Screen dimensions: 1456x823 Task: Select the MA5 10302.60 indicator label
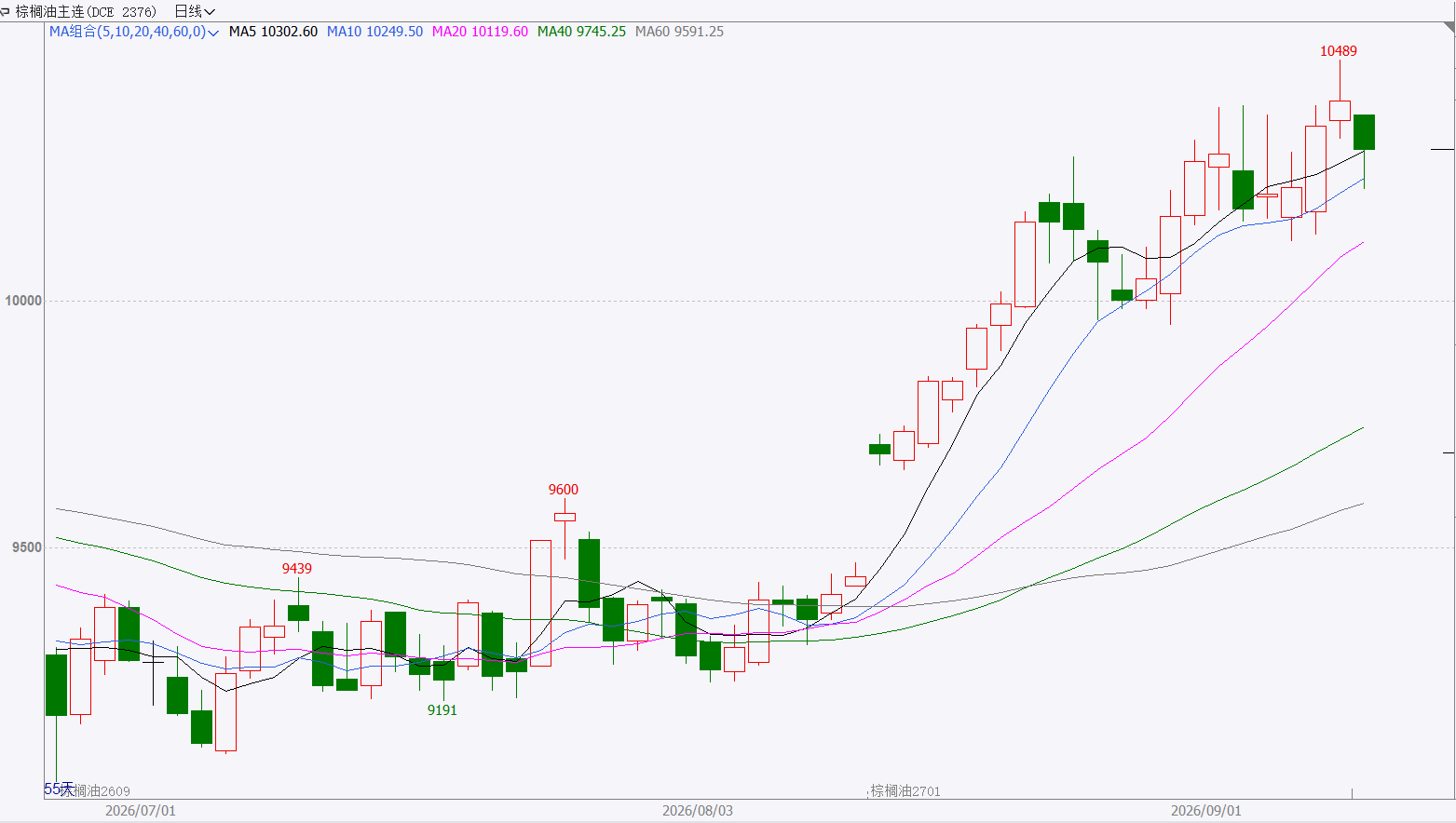(x=273, y=32)
